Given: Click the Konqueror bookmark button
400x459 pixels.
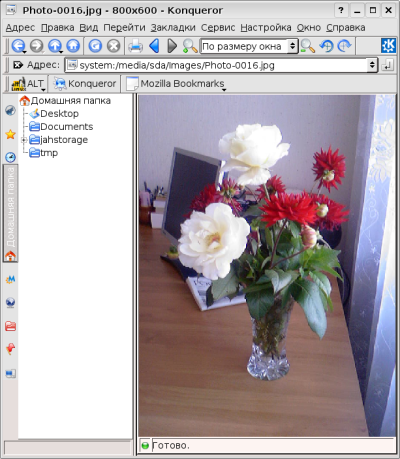Looking at the screenshot, I should (x=85, y=84).
